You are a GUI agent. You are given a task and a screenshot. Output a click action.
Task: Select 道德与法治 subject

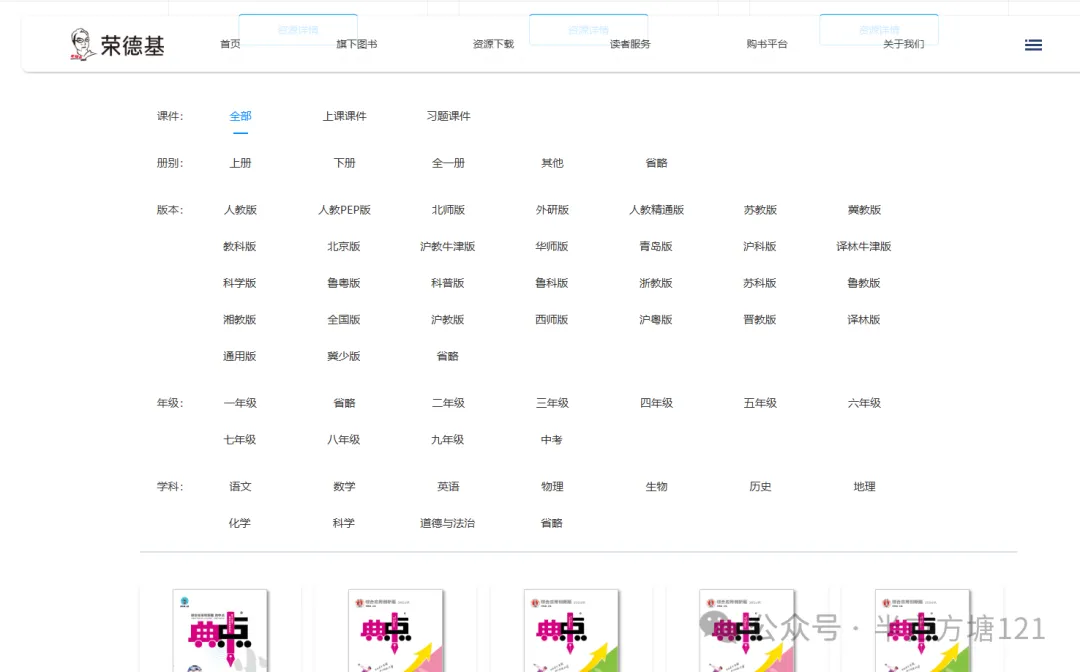coord(448,523)
